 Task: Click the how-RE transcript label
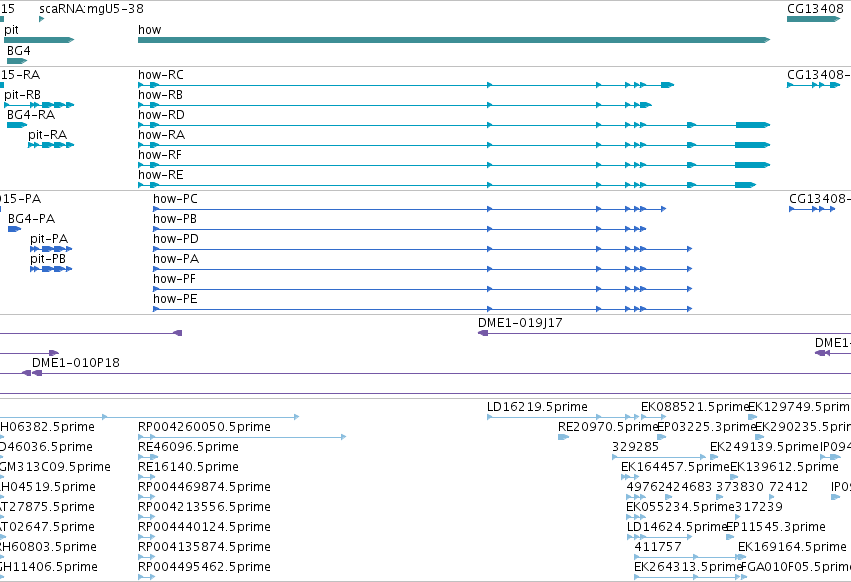[x=161, y=174]
